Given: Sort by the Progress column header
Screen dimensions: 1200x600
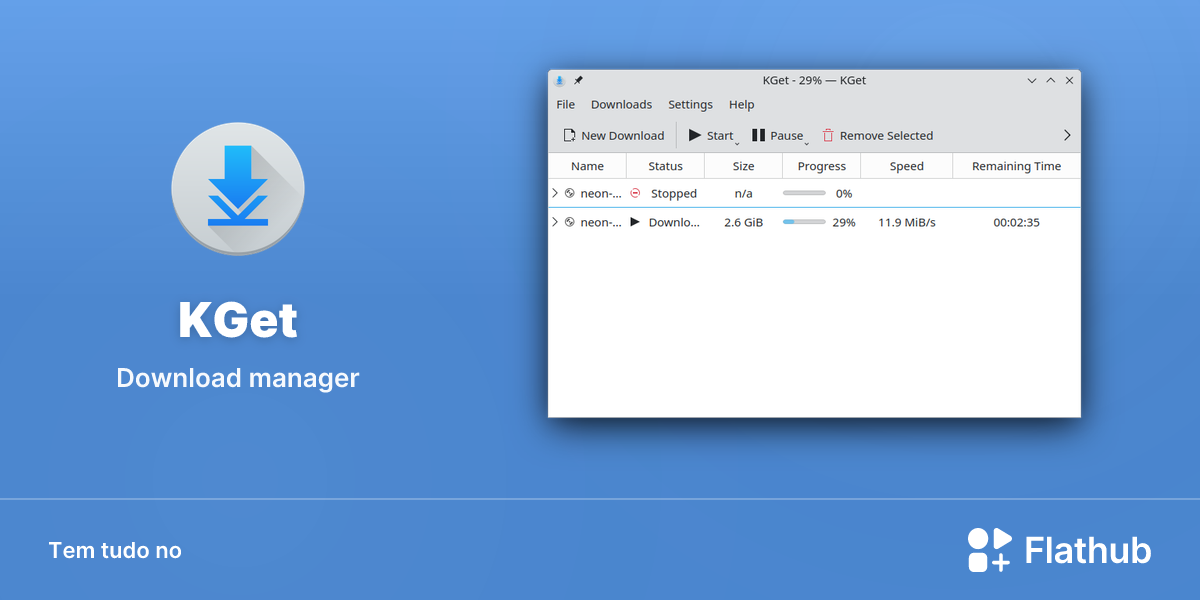Looking at the screenshot, I should [x=822, y=166].
